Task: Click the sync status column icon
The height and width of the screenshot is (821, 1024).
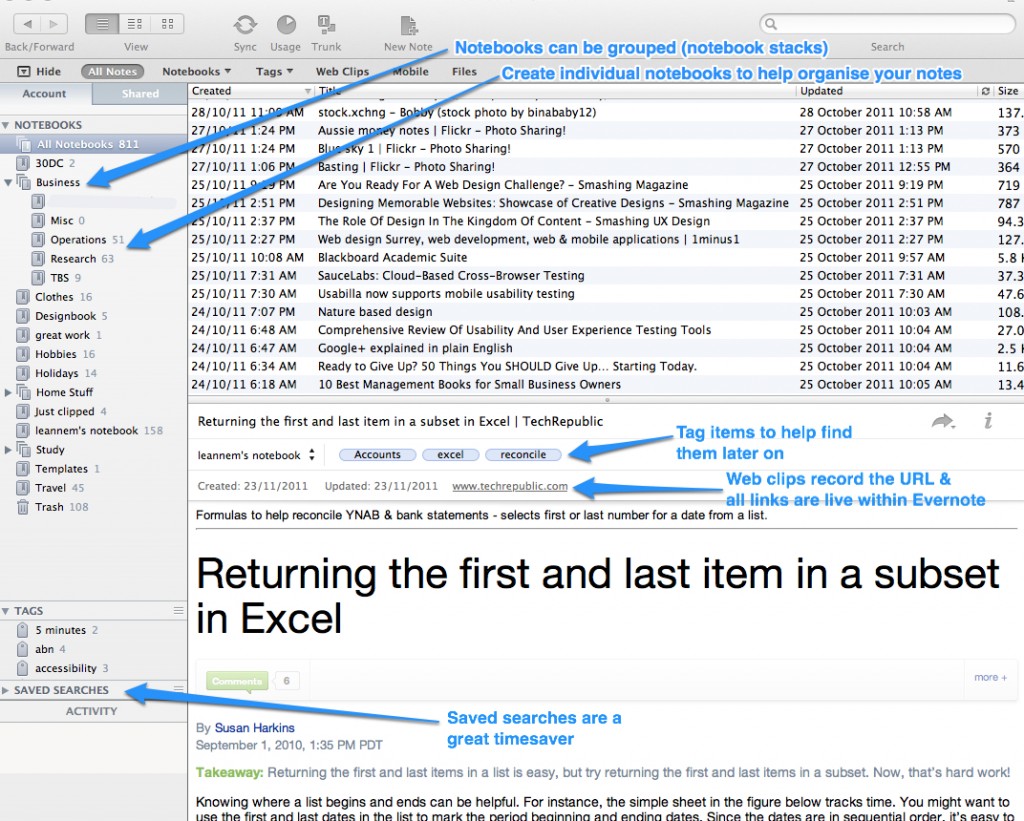Action: pyautogui.click(x=985, y=91)
